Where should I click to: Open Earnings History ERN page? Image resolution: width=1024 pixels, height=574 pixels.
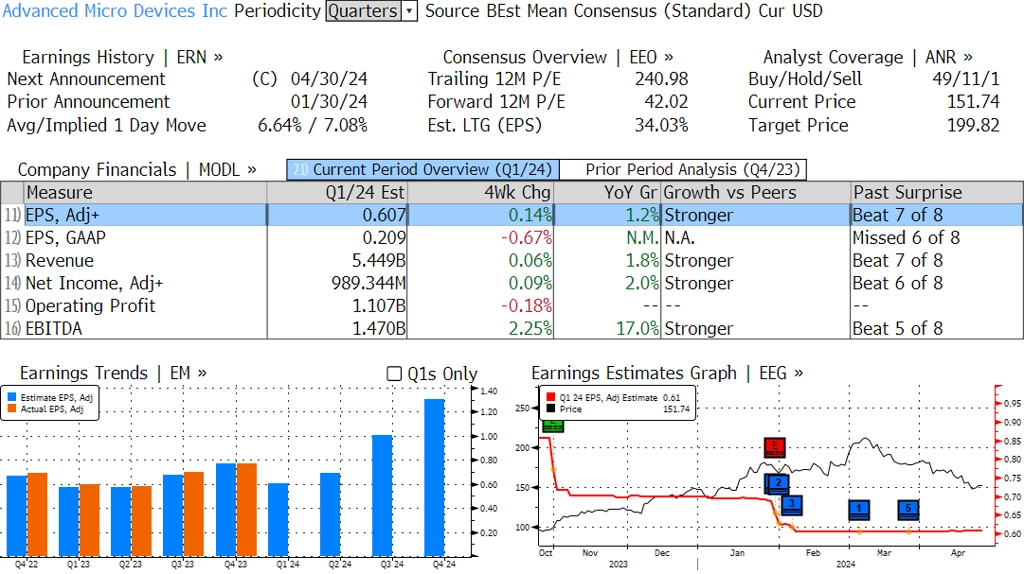[122, 57]
